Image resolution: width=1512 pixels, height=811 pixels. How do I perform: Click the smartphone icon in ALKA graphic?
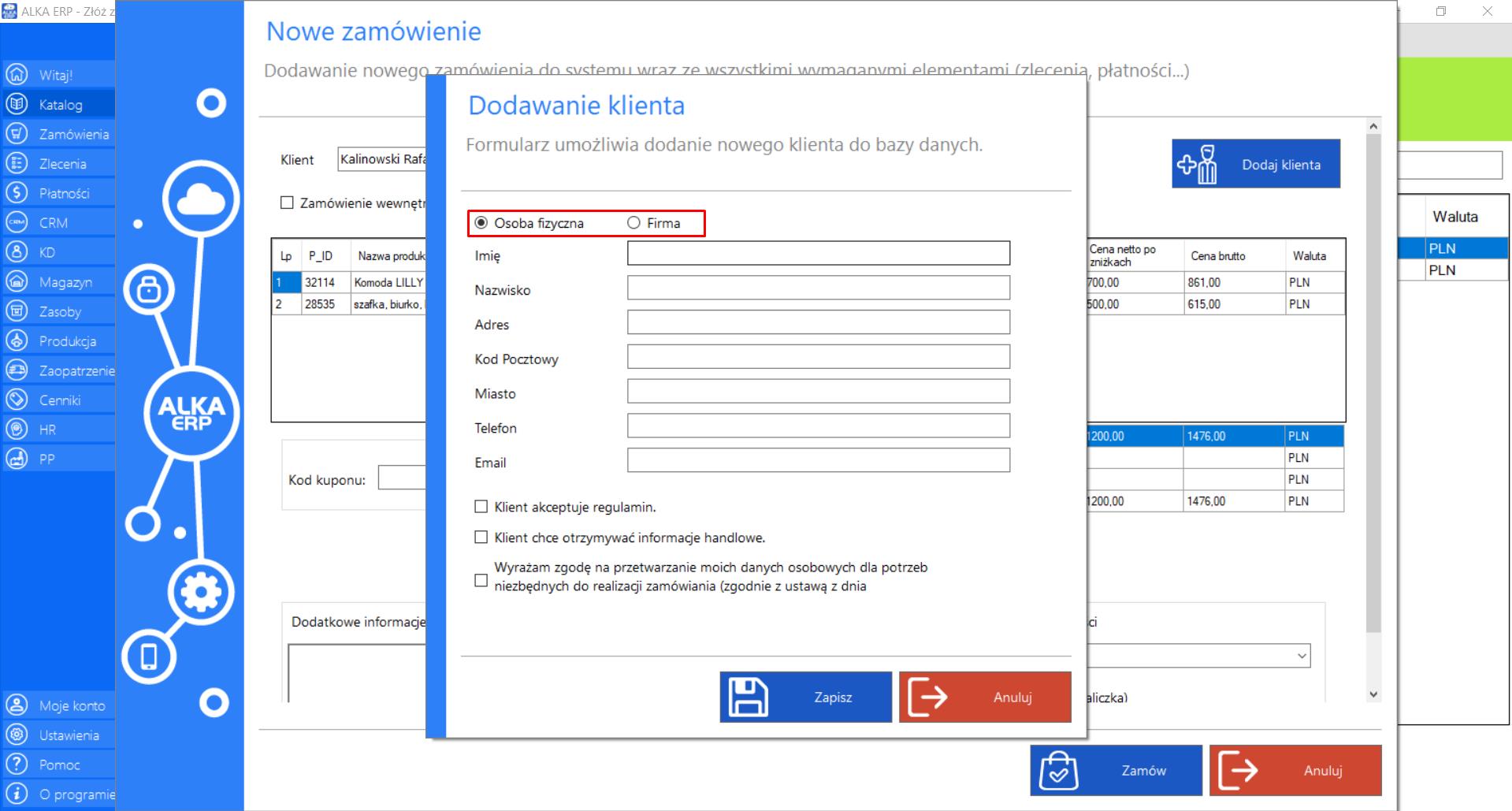point(149,657)
